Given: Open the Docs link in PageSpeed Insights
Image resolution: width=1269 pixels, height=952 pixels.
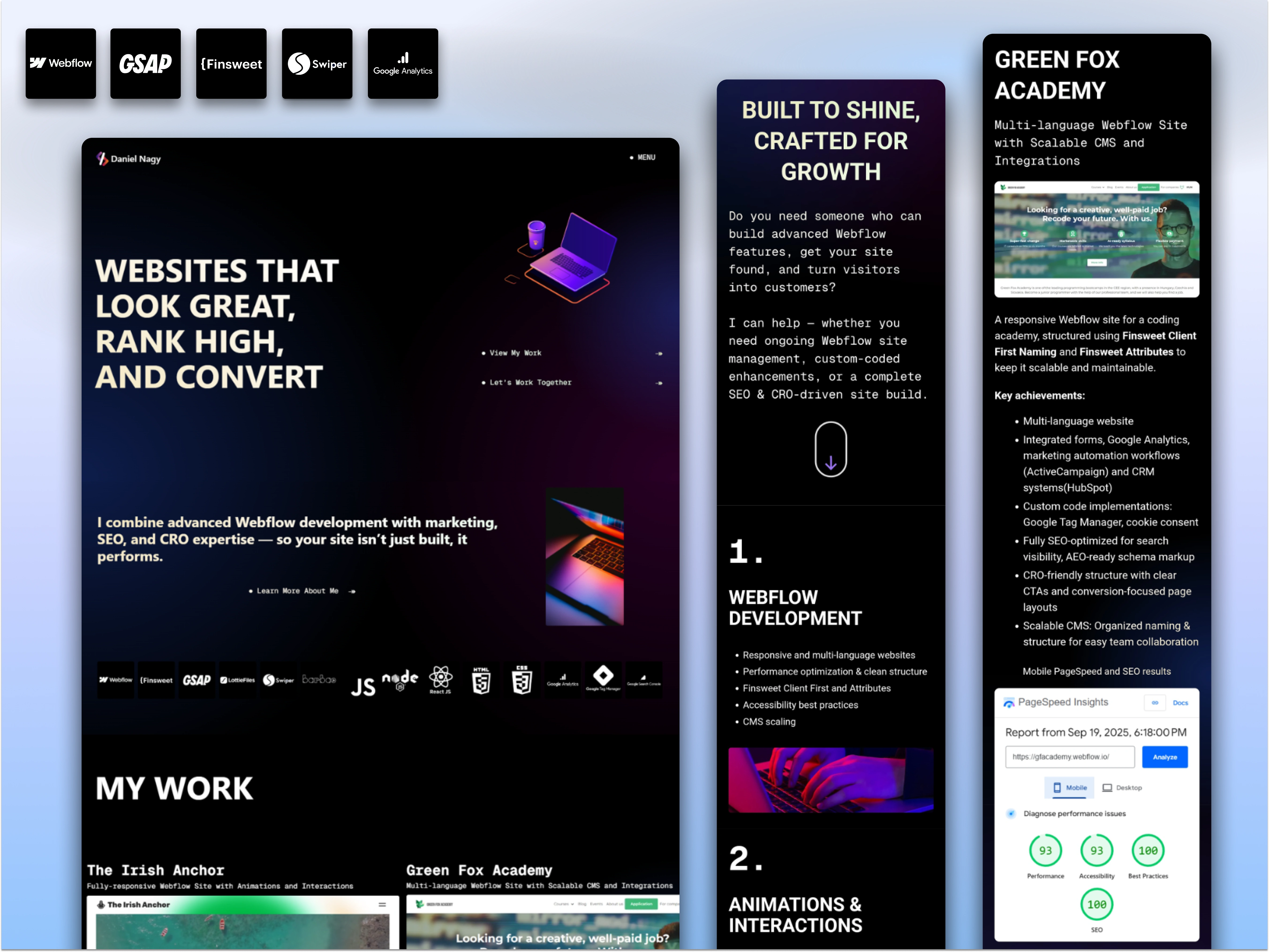Looking at the screenshot, I should [1180, 703].
